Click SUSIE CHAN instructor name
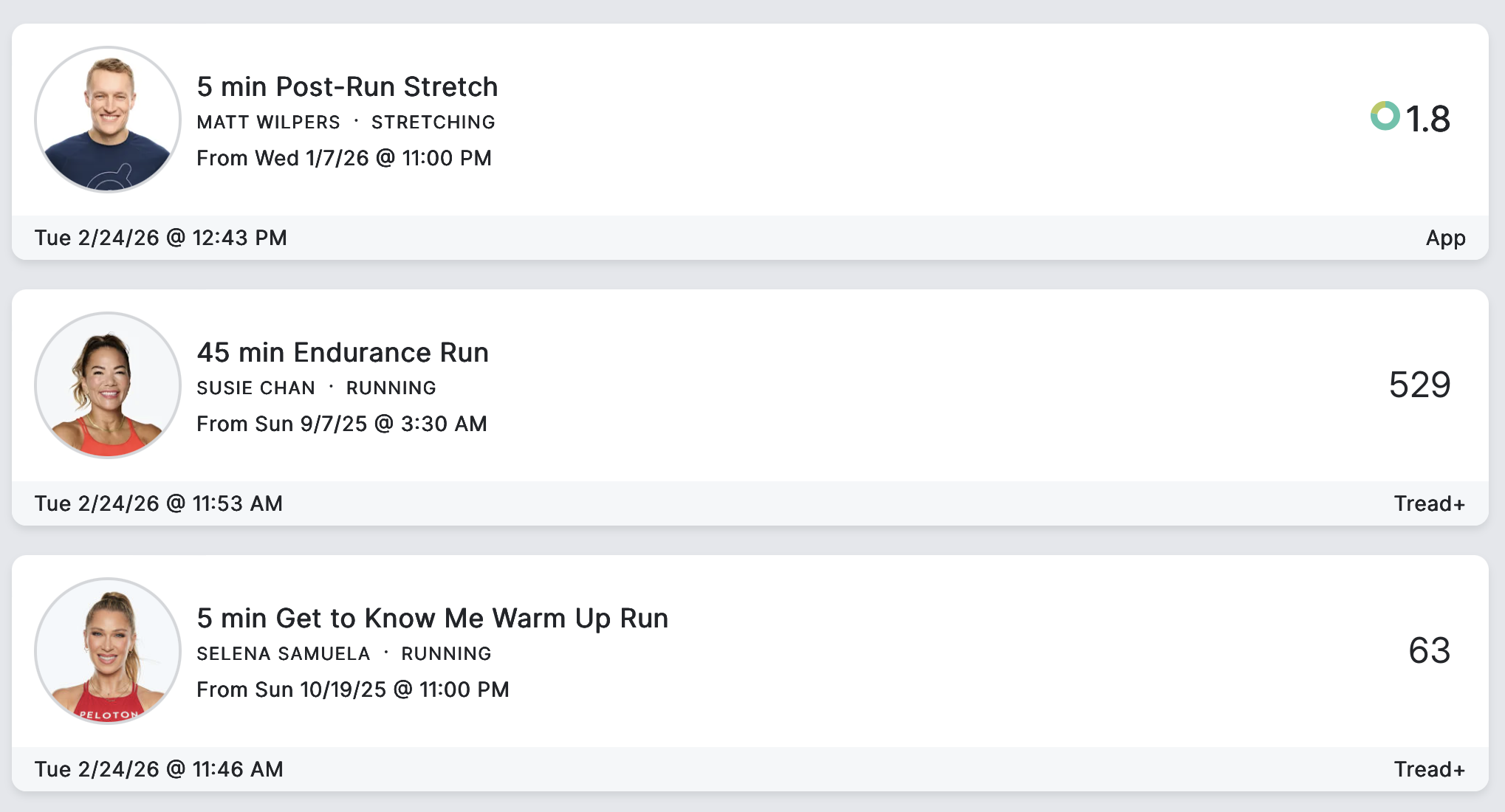The height and width of the screenshot is (812, 1505). [x=256, y=388]
